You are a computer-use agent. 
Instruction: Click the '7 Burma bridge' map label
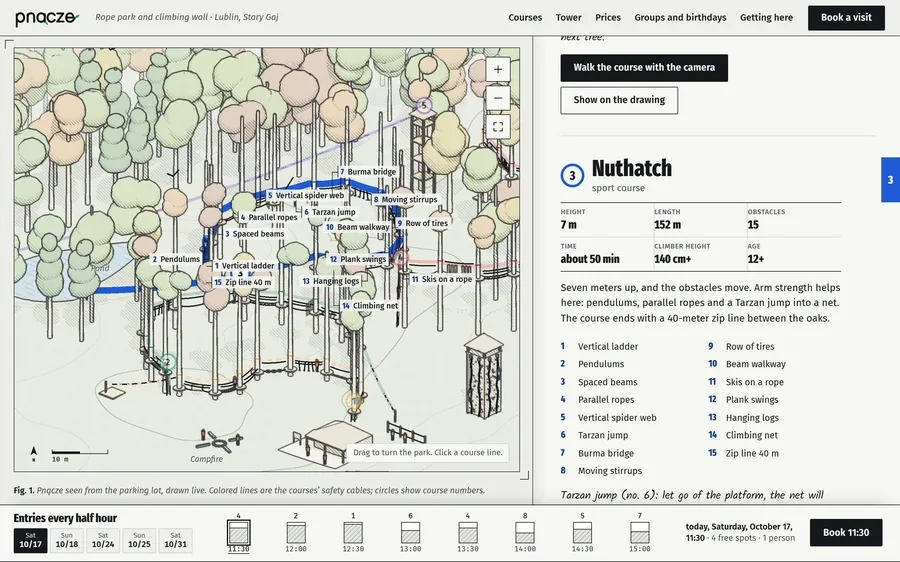[368, 172]
